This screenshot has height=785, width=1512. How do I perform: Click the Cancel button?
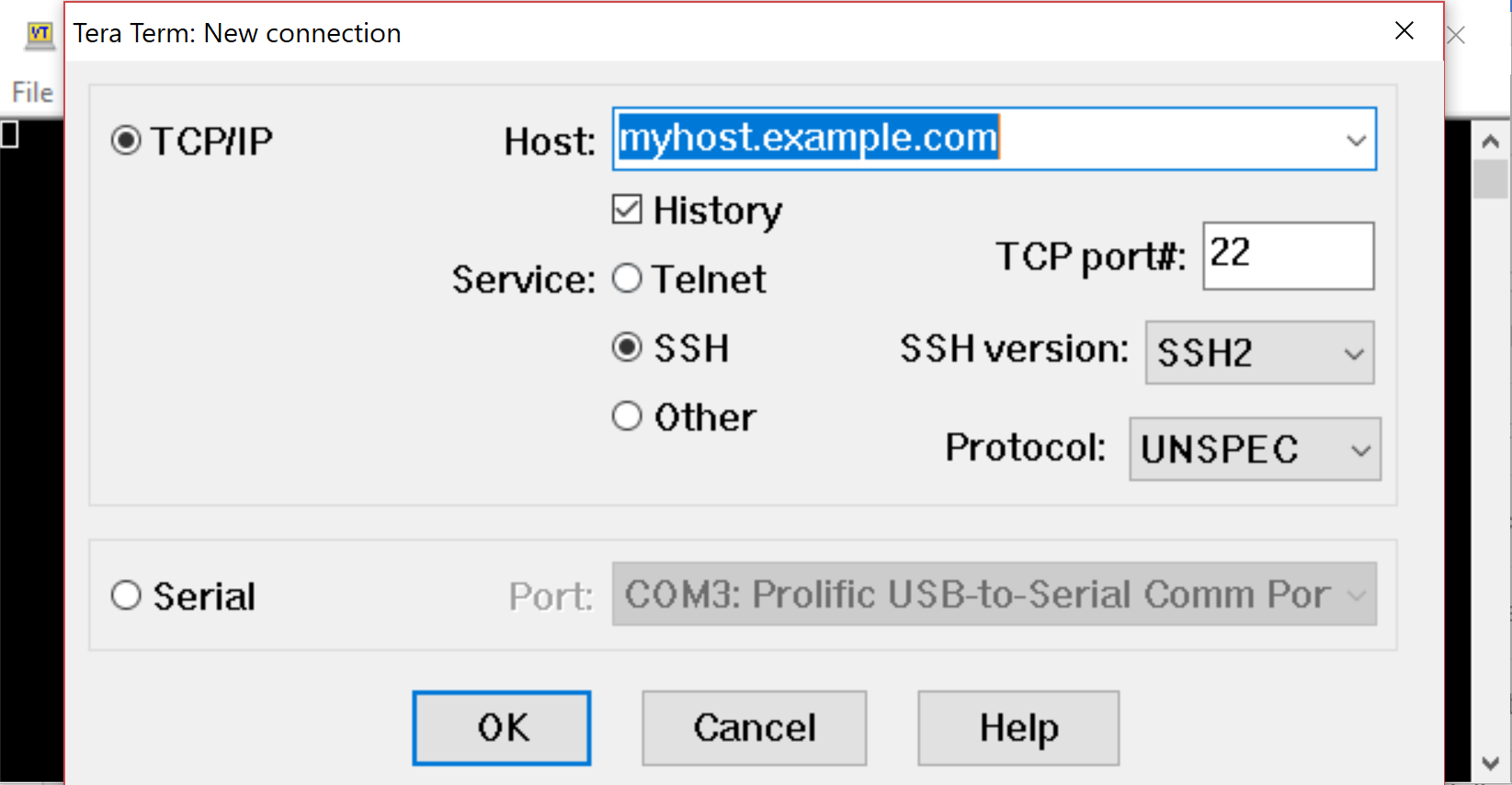click(755, 728)
